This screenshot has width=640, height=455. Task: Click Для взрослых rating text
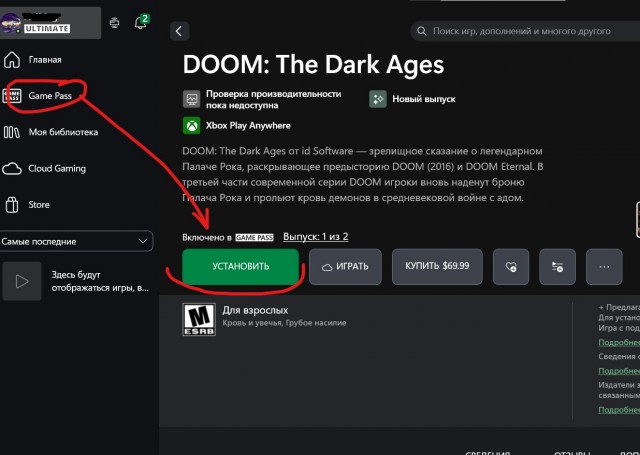255,310
